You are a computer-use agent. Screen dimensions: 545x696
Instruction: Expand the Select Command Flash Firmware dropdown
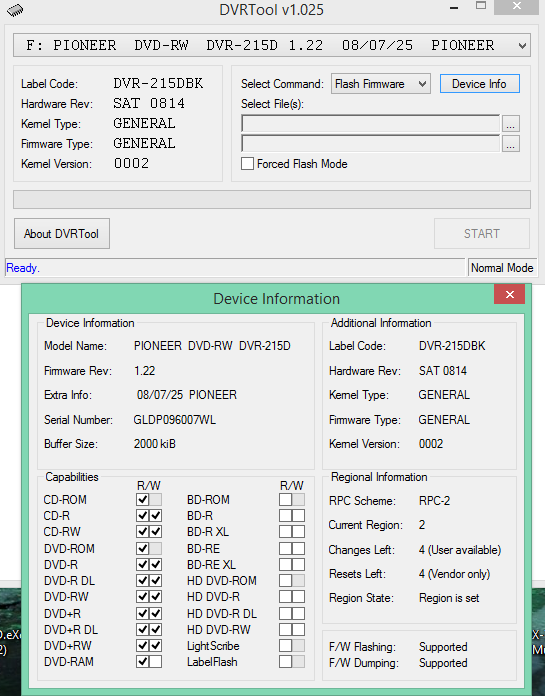click(381, 83)
